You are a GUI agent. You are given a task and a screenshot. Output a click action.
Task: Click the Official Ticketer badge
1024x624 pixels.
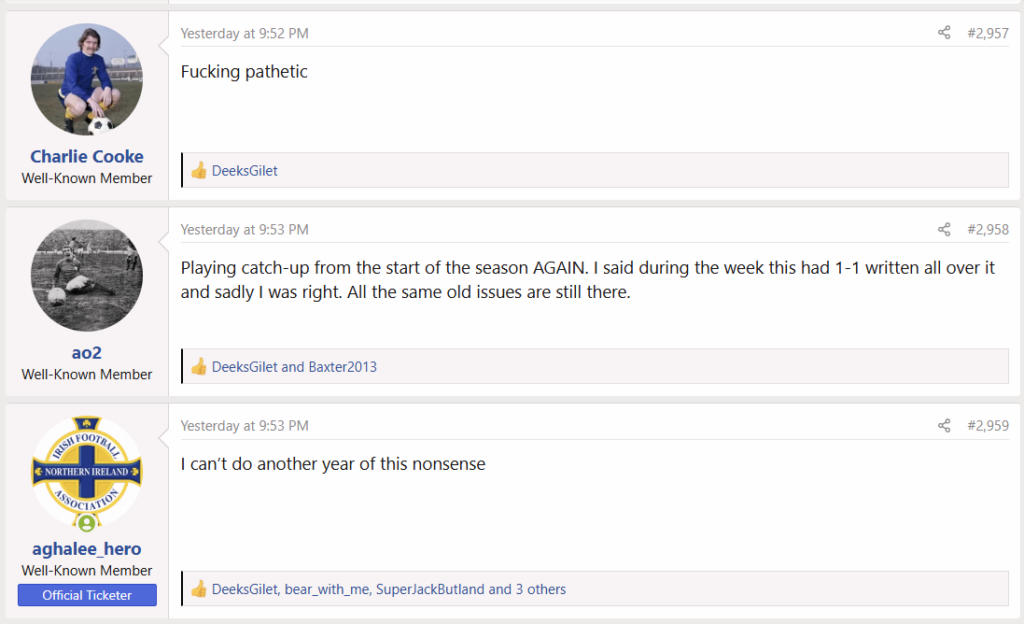point(87,595)
